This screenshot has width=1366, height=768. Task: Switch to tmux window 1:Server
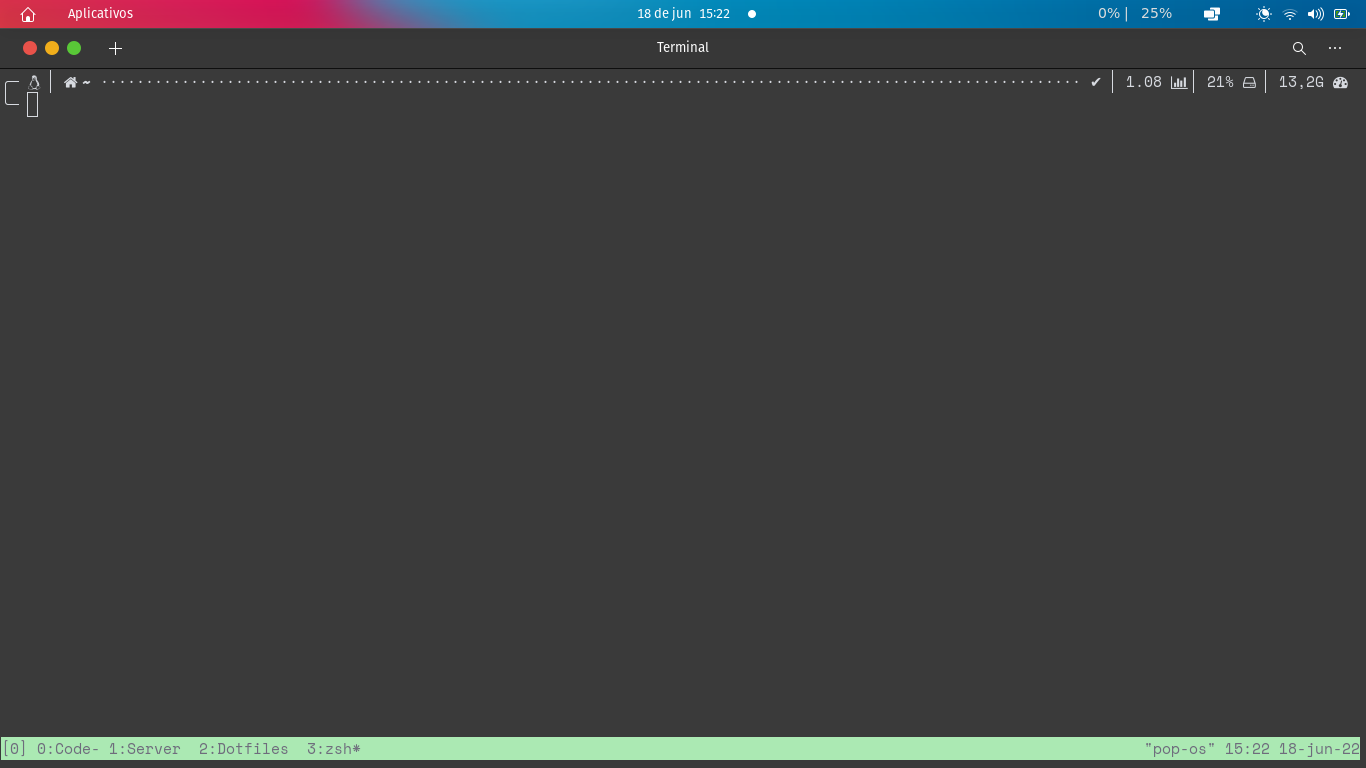coord(145,749)
